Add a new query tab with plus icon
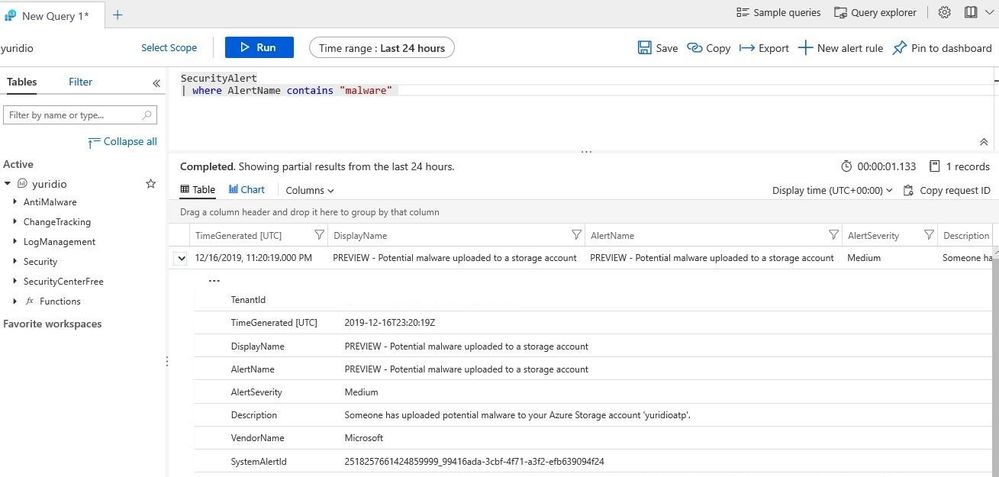The height and width of the screenshot is (477, 999). click(x=118, y=15)
